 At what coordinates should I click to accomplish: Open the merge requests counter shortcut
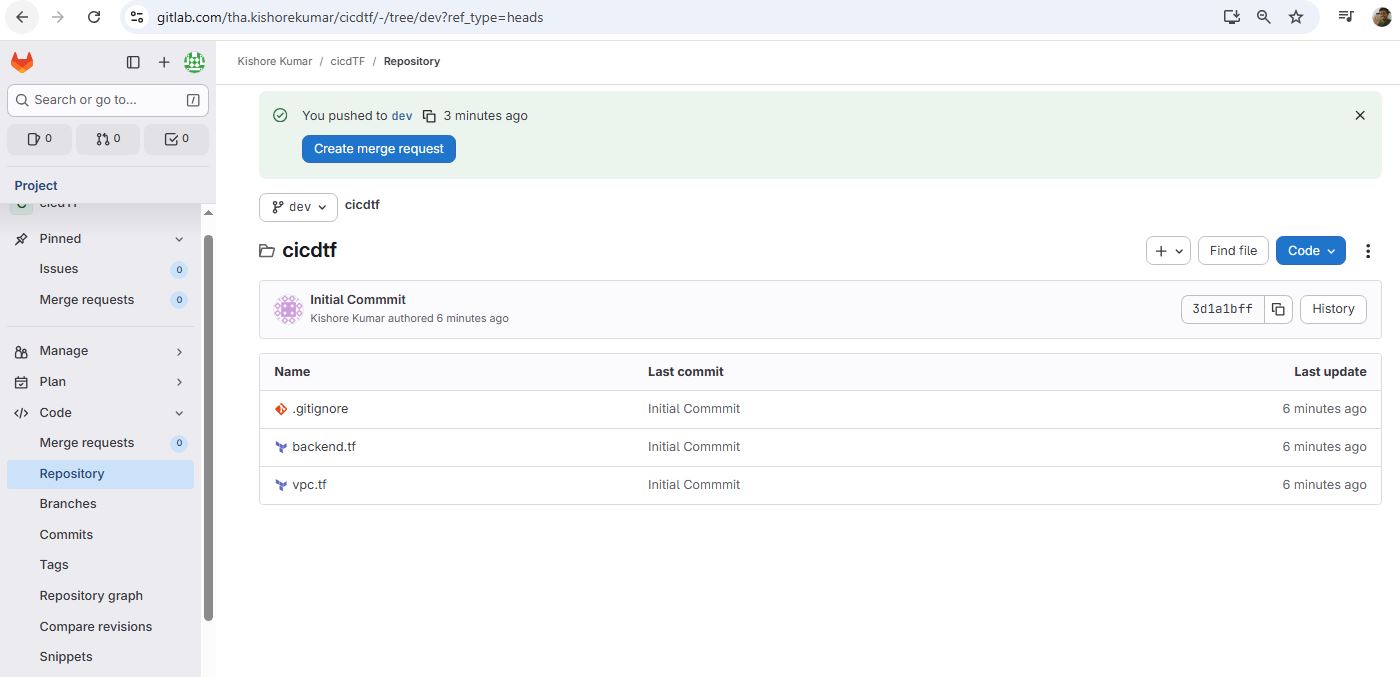[x=108, y=139]
